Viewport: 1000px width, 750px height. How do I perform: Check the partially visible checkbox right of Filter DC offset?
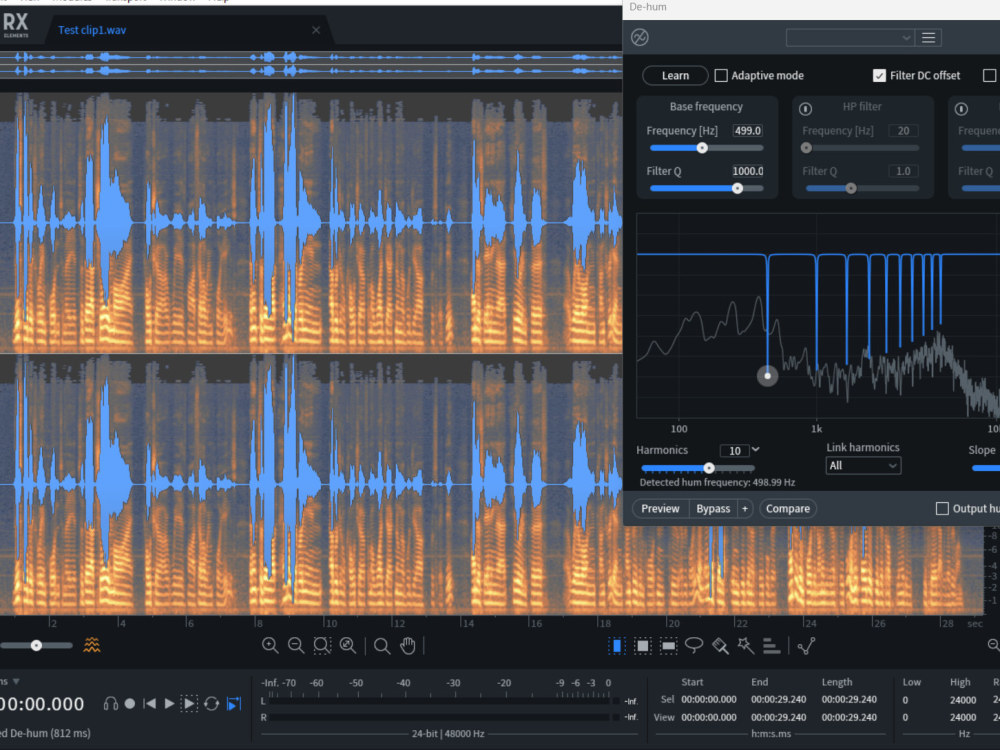(x=989, y=76)
